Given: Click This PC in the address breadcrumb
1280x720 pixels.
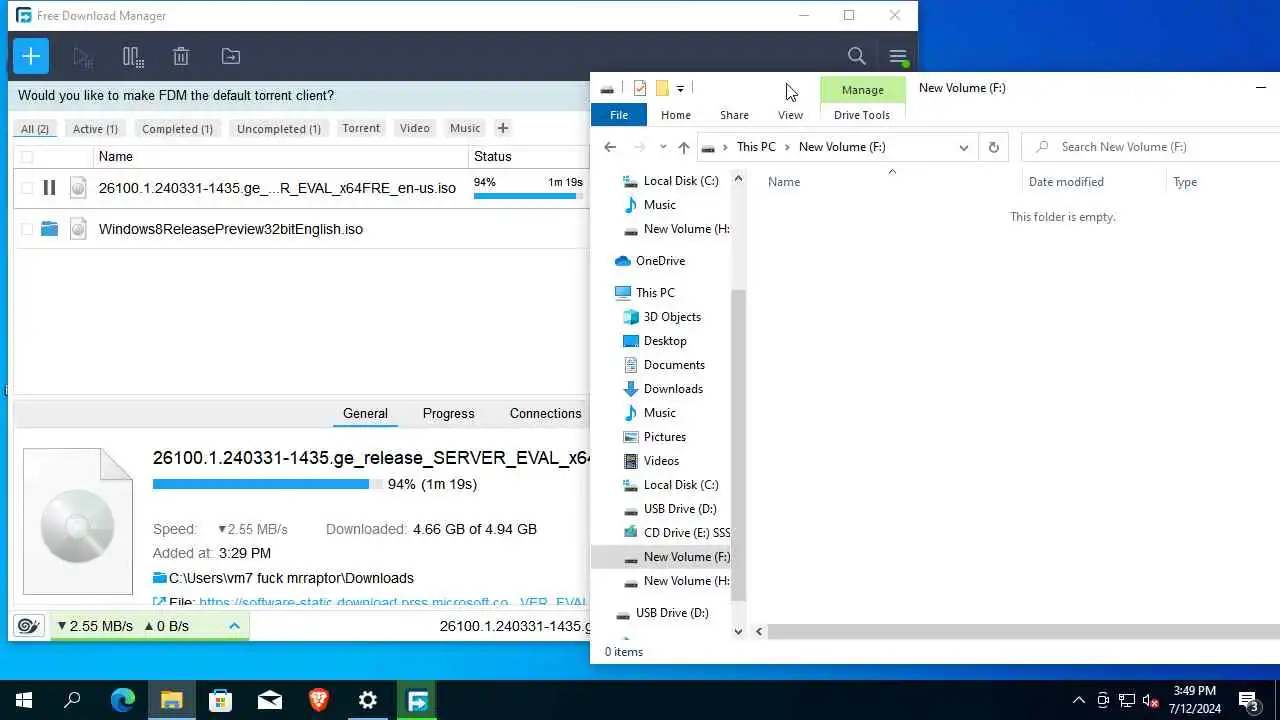Looking at the screenshot, I should coord(756,147).
